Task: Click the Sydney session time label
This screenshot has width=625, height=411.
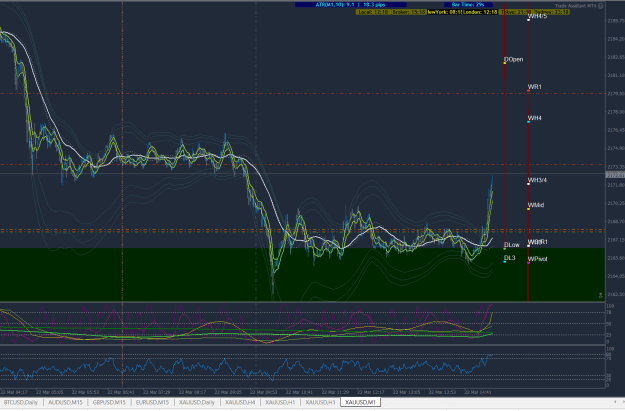Action: coord(551,12)
